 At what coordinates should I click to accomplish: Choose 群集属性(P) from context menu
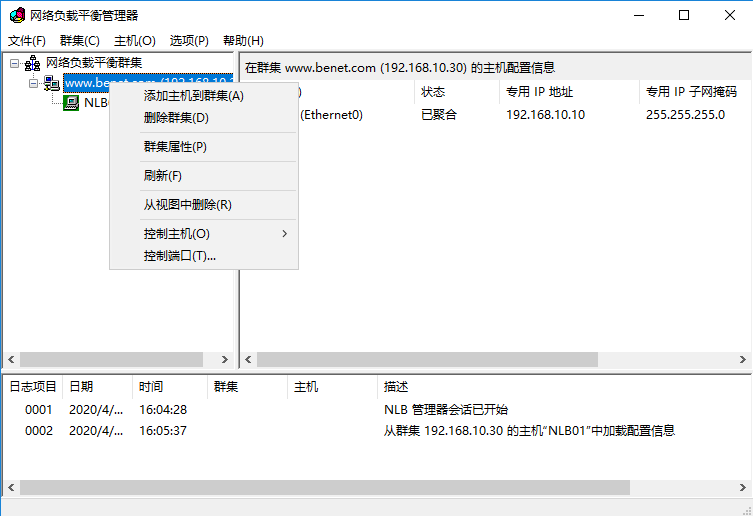(204, 147)
